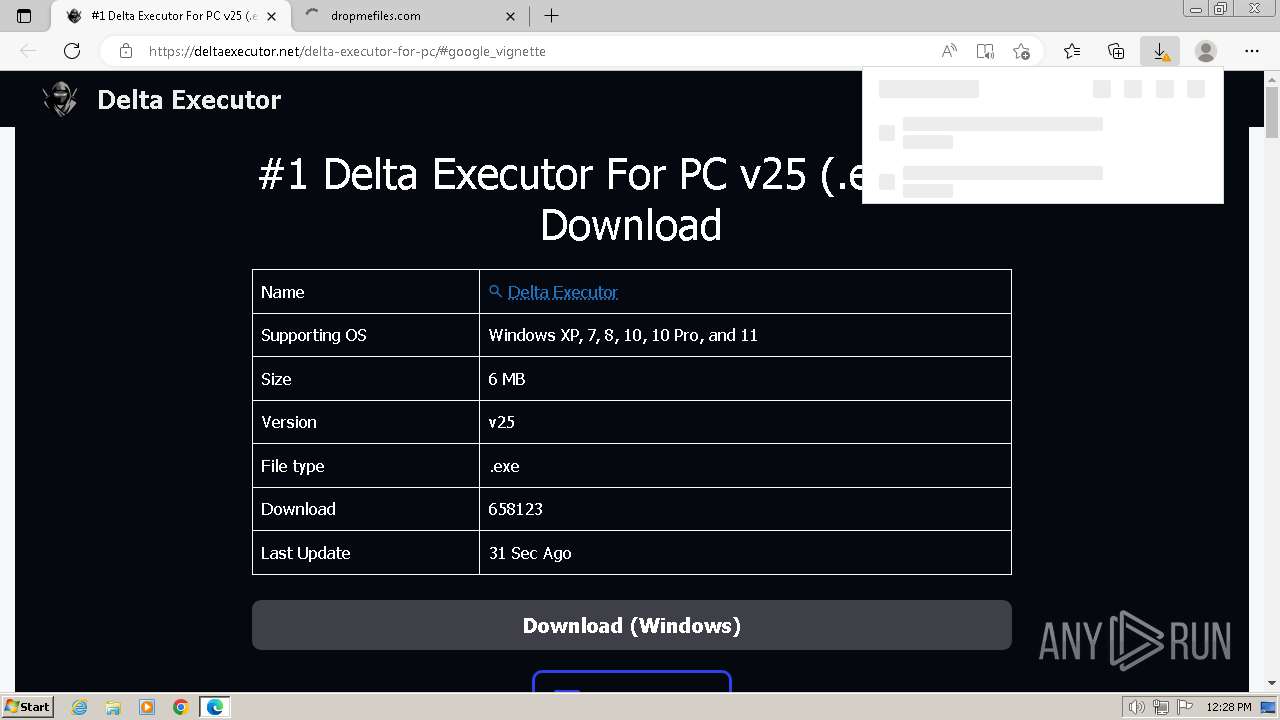Select the '31 Sec Ago' cell
Viewport: 1280px width, 720px height.
coord(745,553)
